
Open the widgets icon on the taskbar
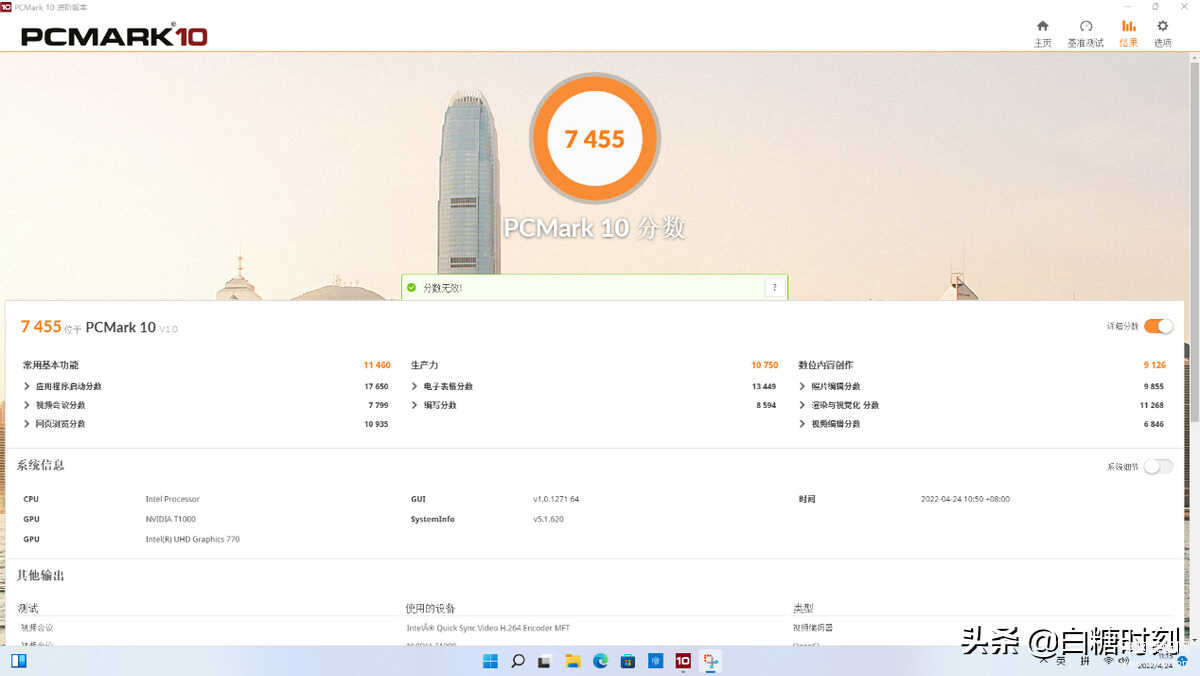19,661
